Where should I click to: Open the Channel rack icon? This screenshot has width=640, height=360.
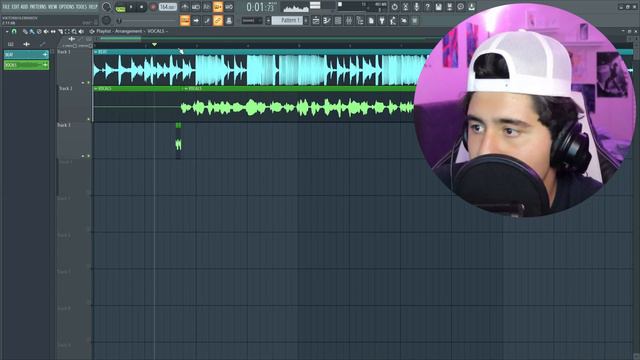pyautogui.click(x=338, y=20)
